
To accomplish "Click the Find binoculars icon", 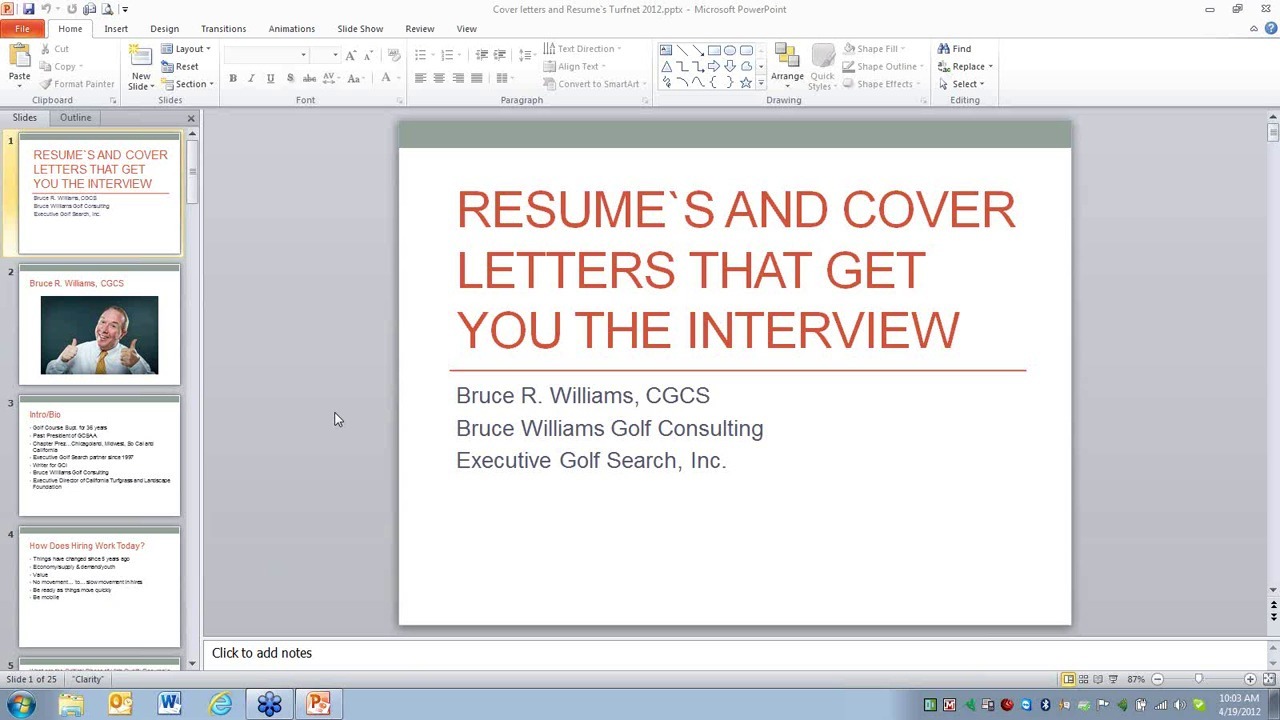I will 943,49.
